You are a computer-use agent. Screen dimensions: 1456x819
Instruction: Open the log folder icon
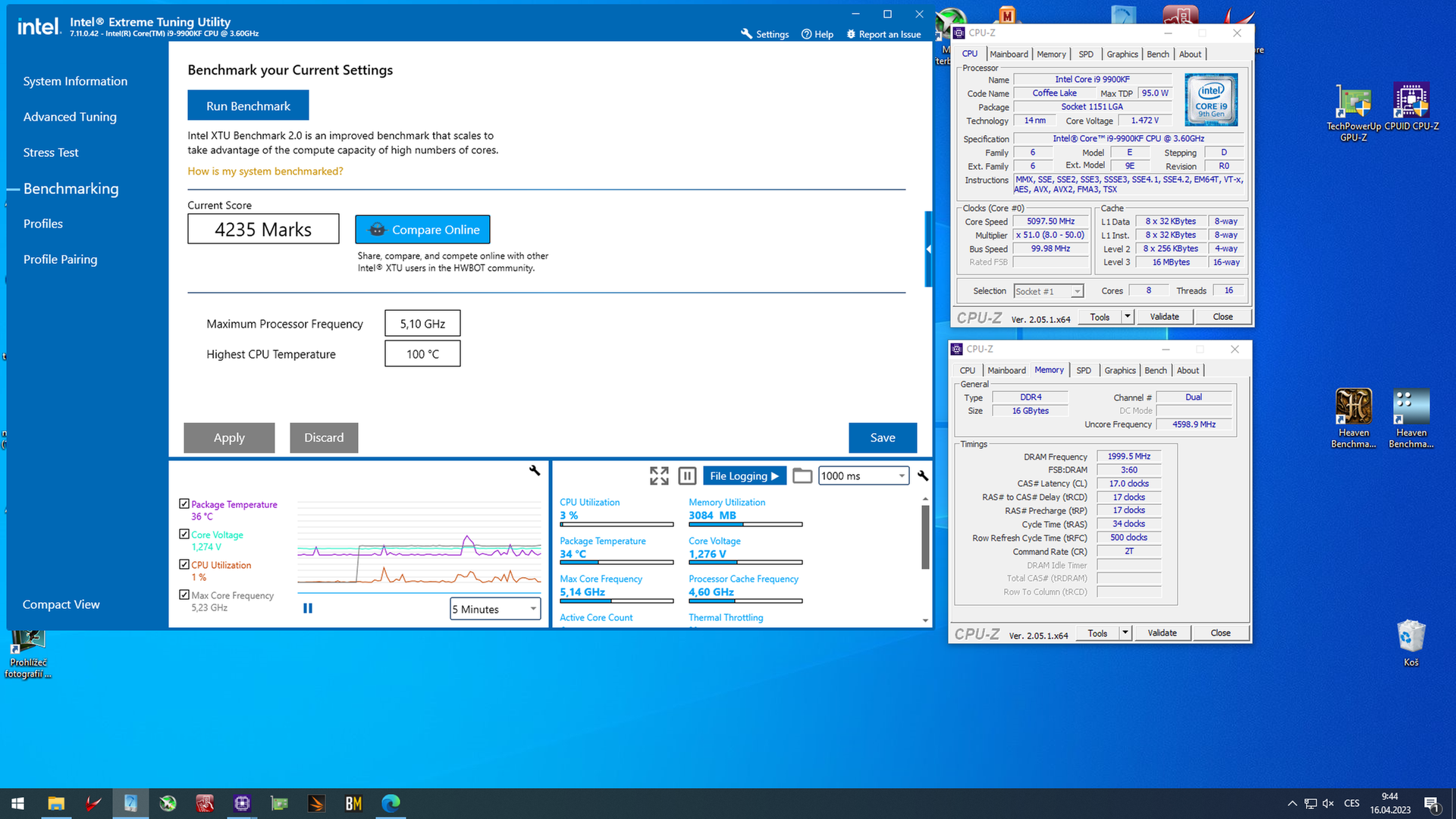[x=802, y=475]
